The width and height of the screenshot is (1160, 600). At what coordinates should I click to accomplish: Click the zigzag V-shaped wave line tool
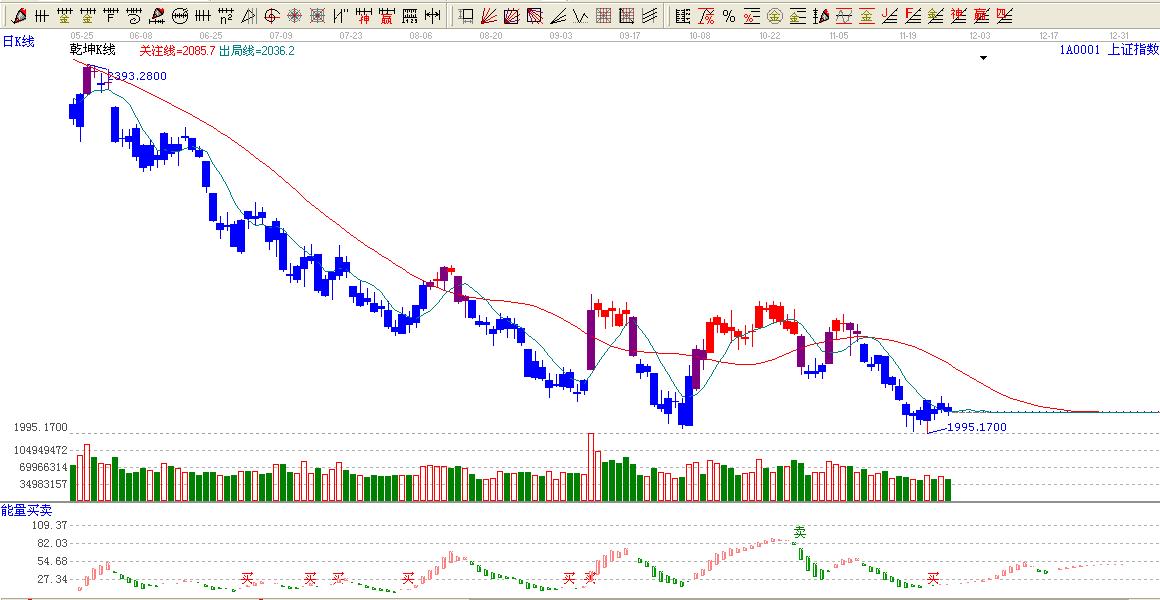coord(340,16)
